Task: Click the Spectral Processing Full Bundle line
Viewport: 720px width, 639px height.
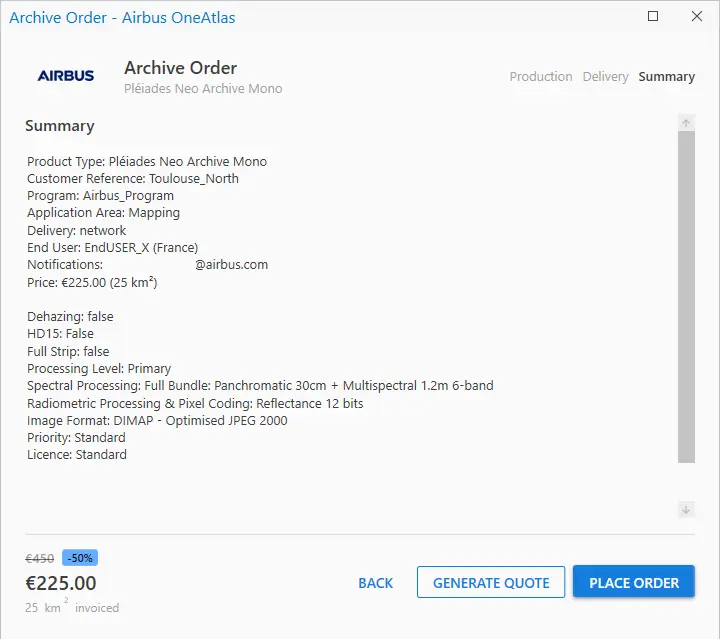Action: pos(260,386)
